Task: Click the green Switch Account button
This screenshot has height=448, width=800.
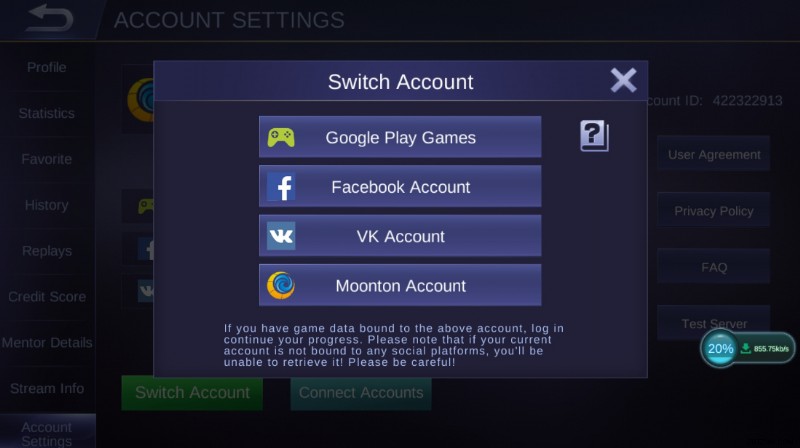Action: tap(192, 393)
